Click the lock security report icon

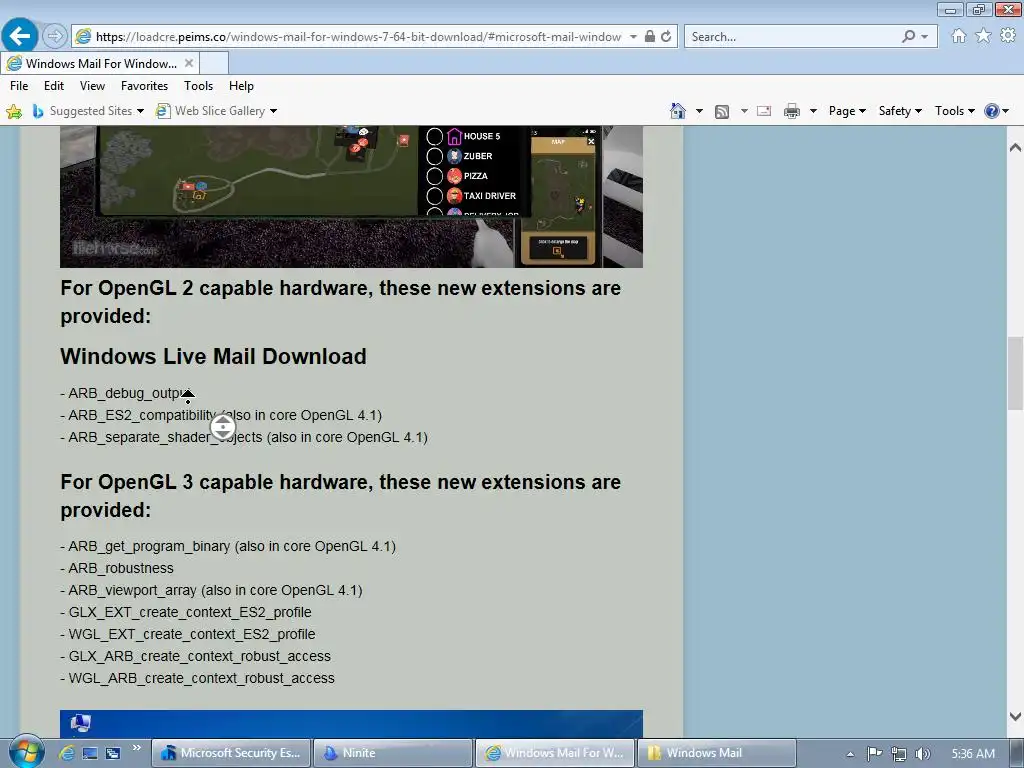[650, 37]
